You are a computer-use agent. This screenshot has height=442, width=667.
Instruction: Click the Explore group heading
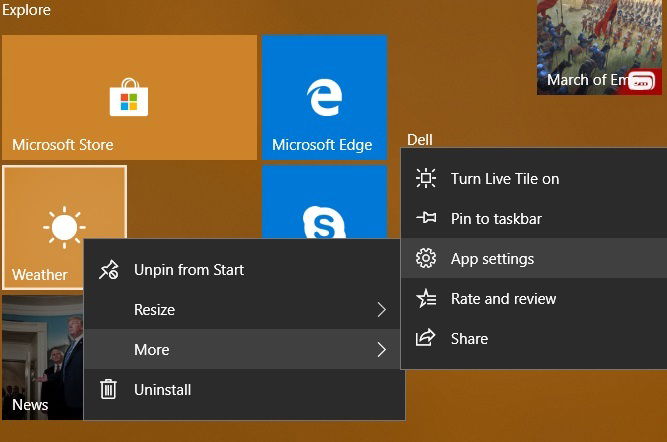(26, 9)
